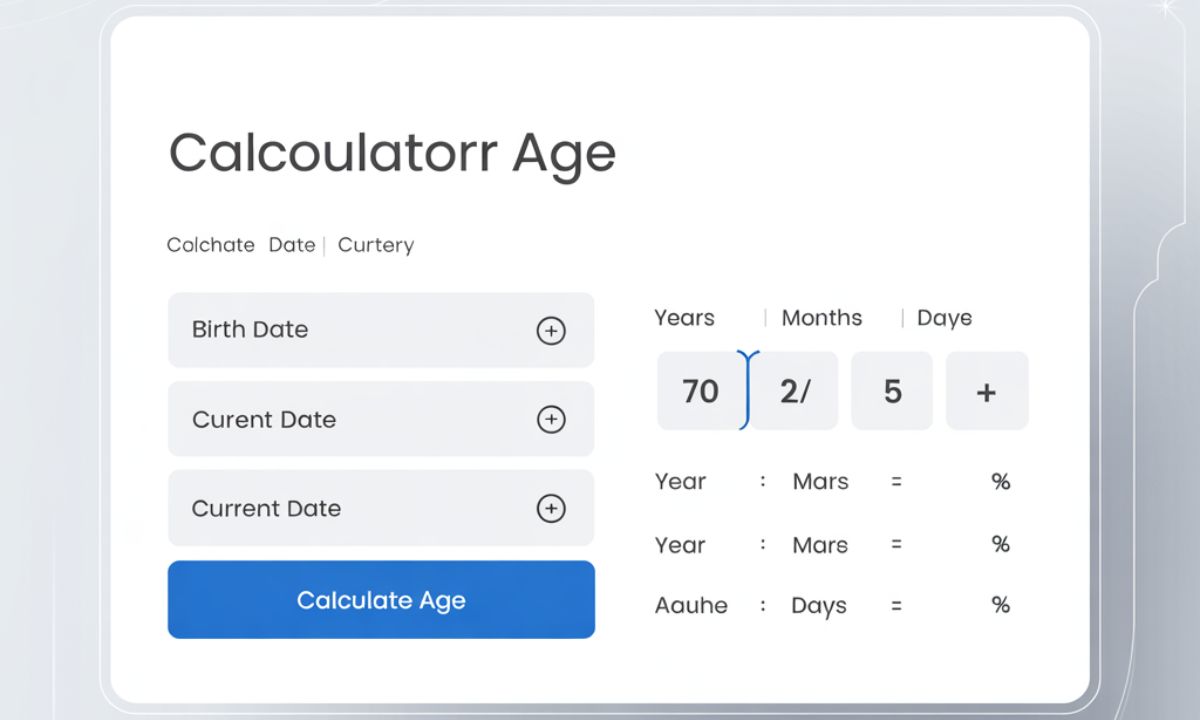Select the "Months" column header
Viewport: 1200px width, 720px height.
(821, 318)
